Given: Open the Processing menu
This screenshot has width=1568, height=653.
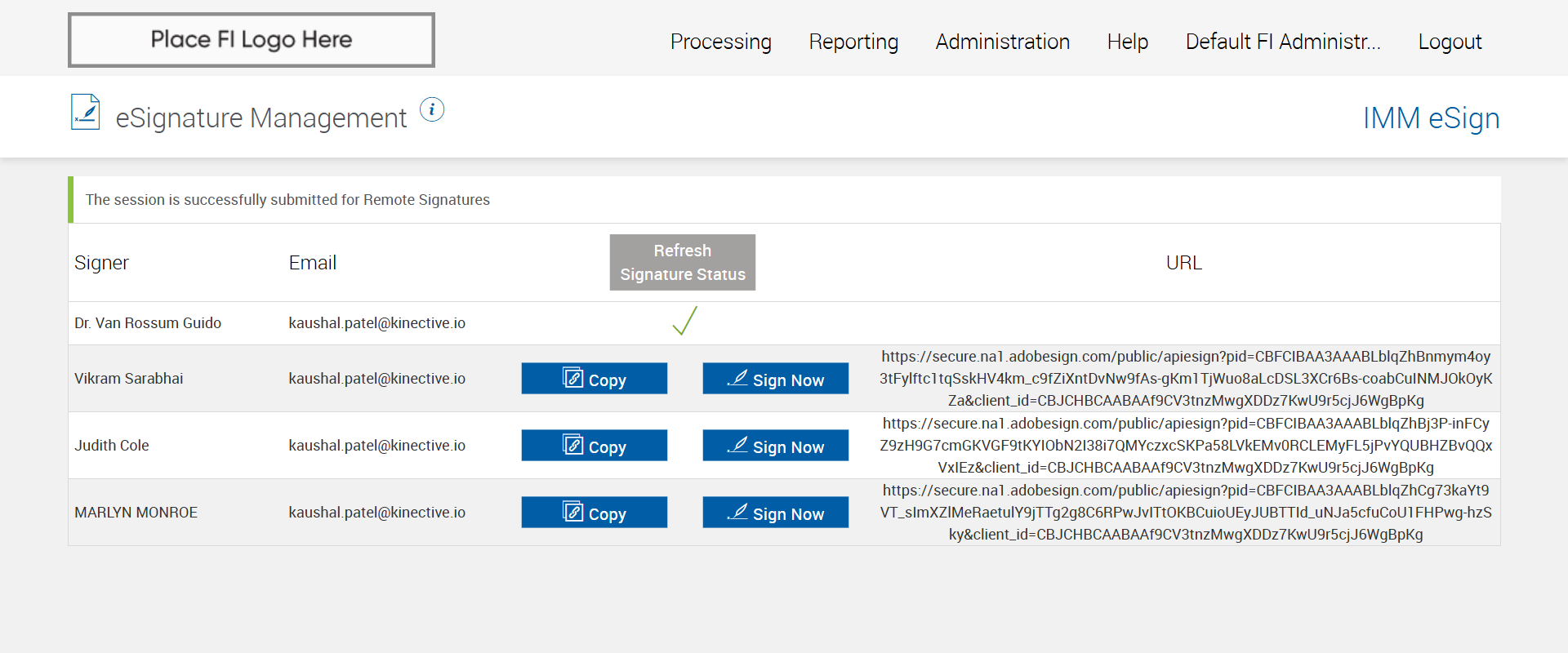Looking at the screenshot, I should (x=720, y=42).
